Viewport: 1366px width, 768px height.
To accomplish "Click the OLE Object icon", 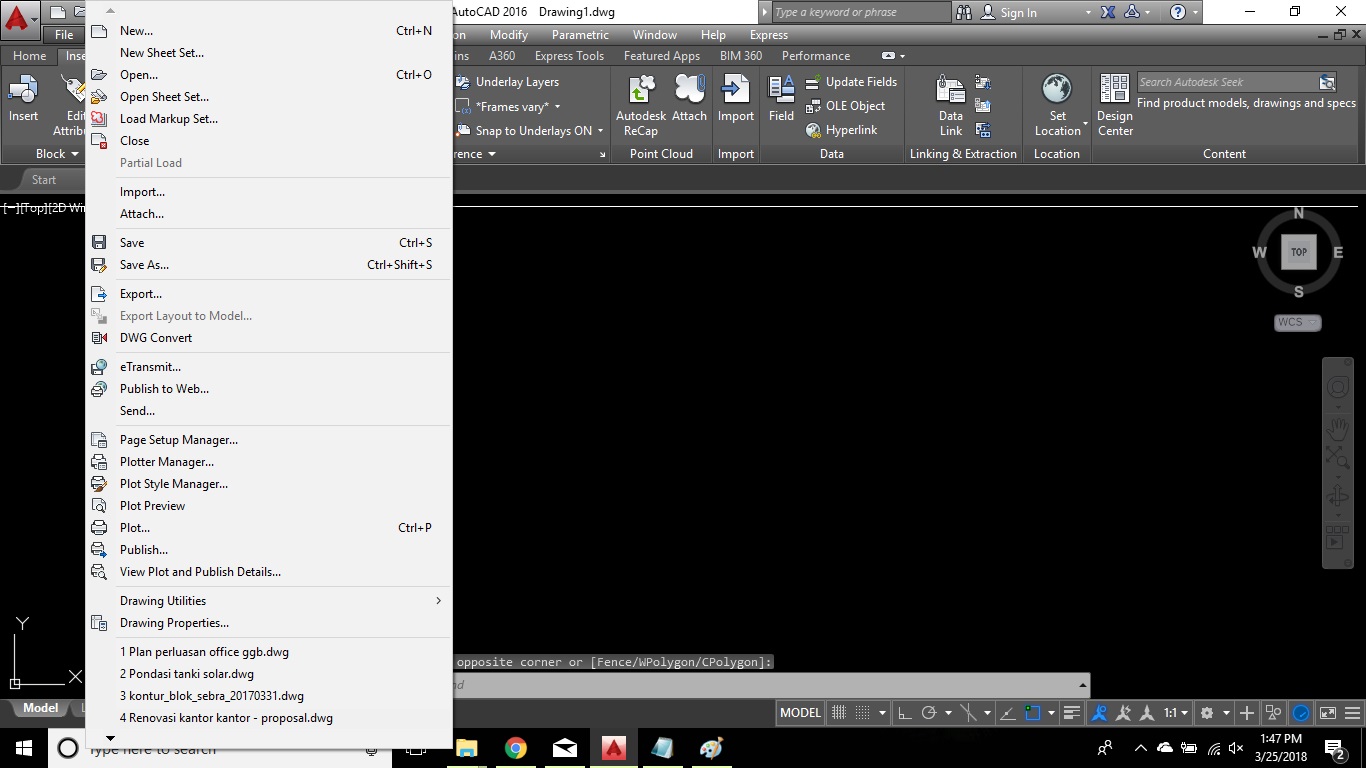I will click(813, 106).
